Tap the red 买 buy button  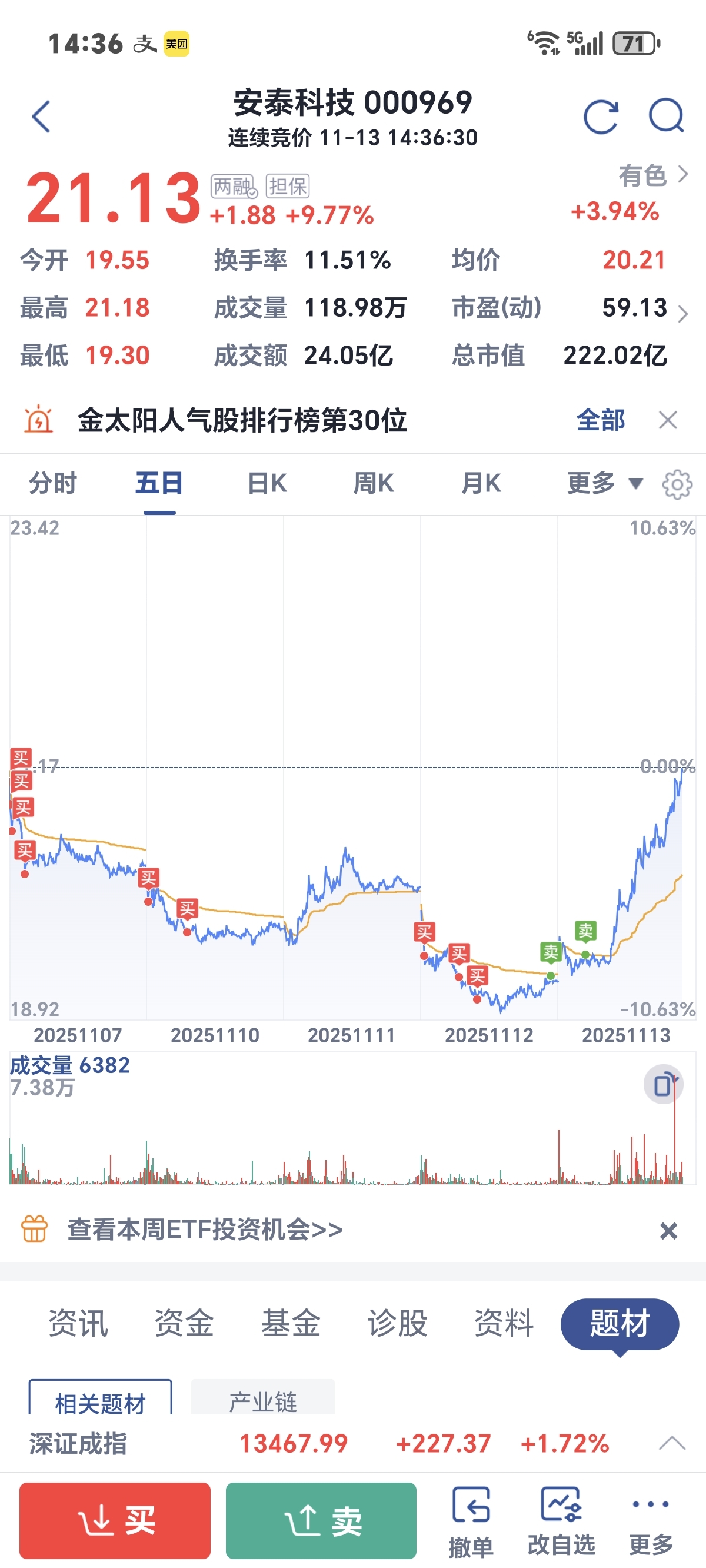(x=115, y=1520)
